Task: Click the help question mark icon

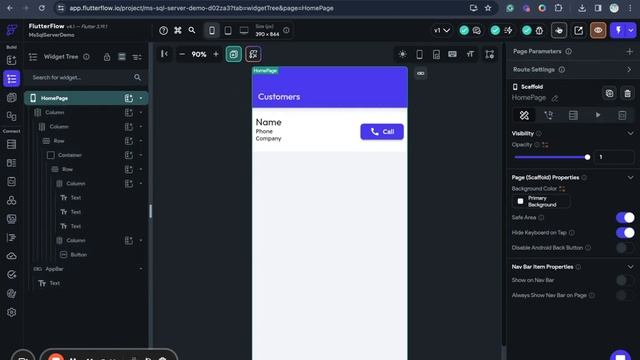Action: (x=163, y=31)
